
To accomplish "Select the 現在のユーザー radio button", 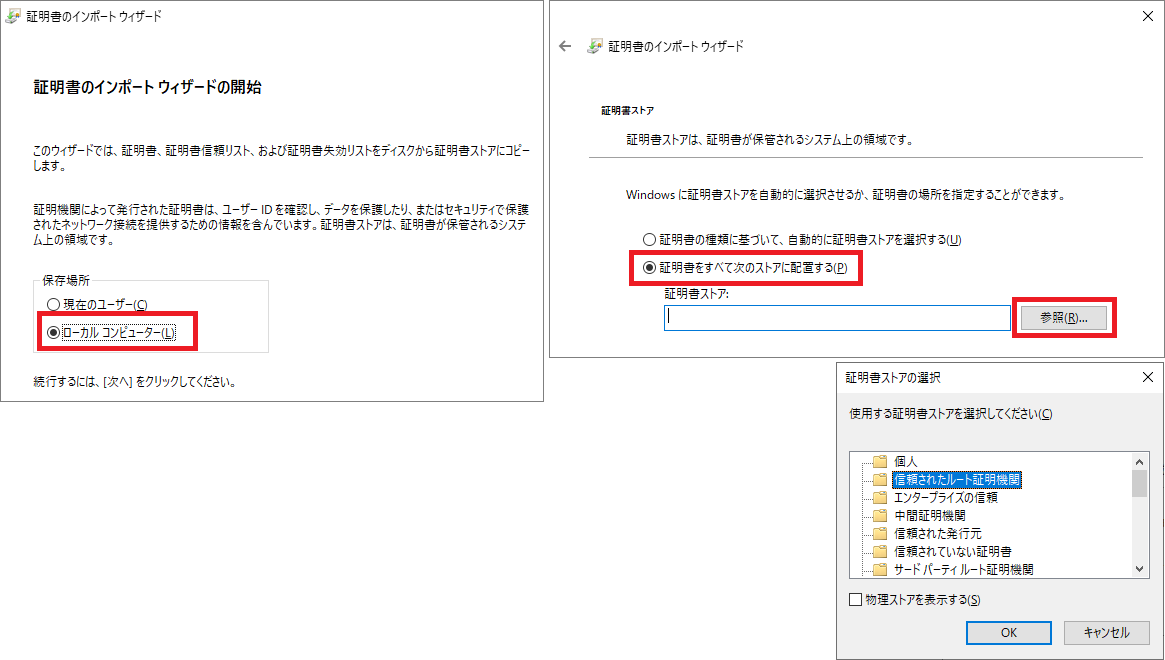I will click(54, 304).
